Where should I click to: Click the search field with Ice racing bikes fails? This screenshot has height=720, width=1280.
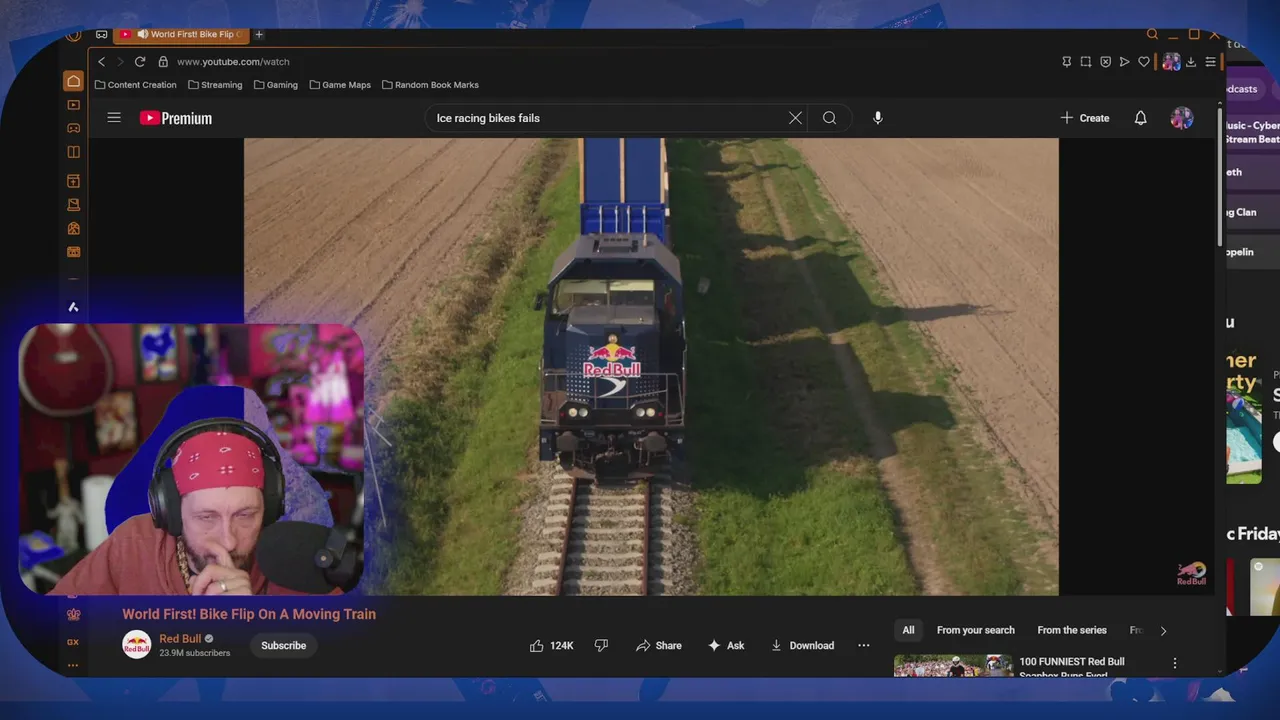(x=608, y=118)
